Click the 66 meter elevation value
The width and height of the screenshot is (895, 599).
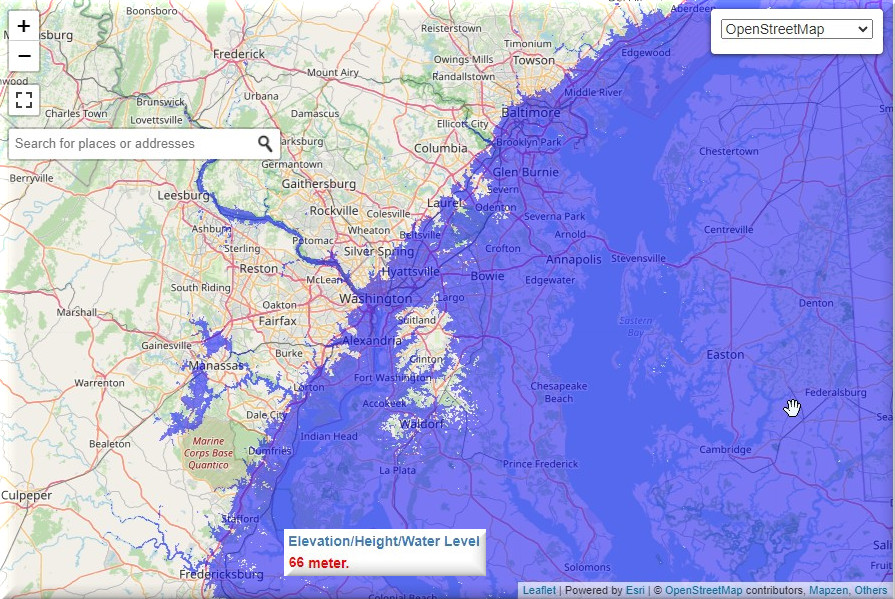click(319, 563)
